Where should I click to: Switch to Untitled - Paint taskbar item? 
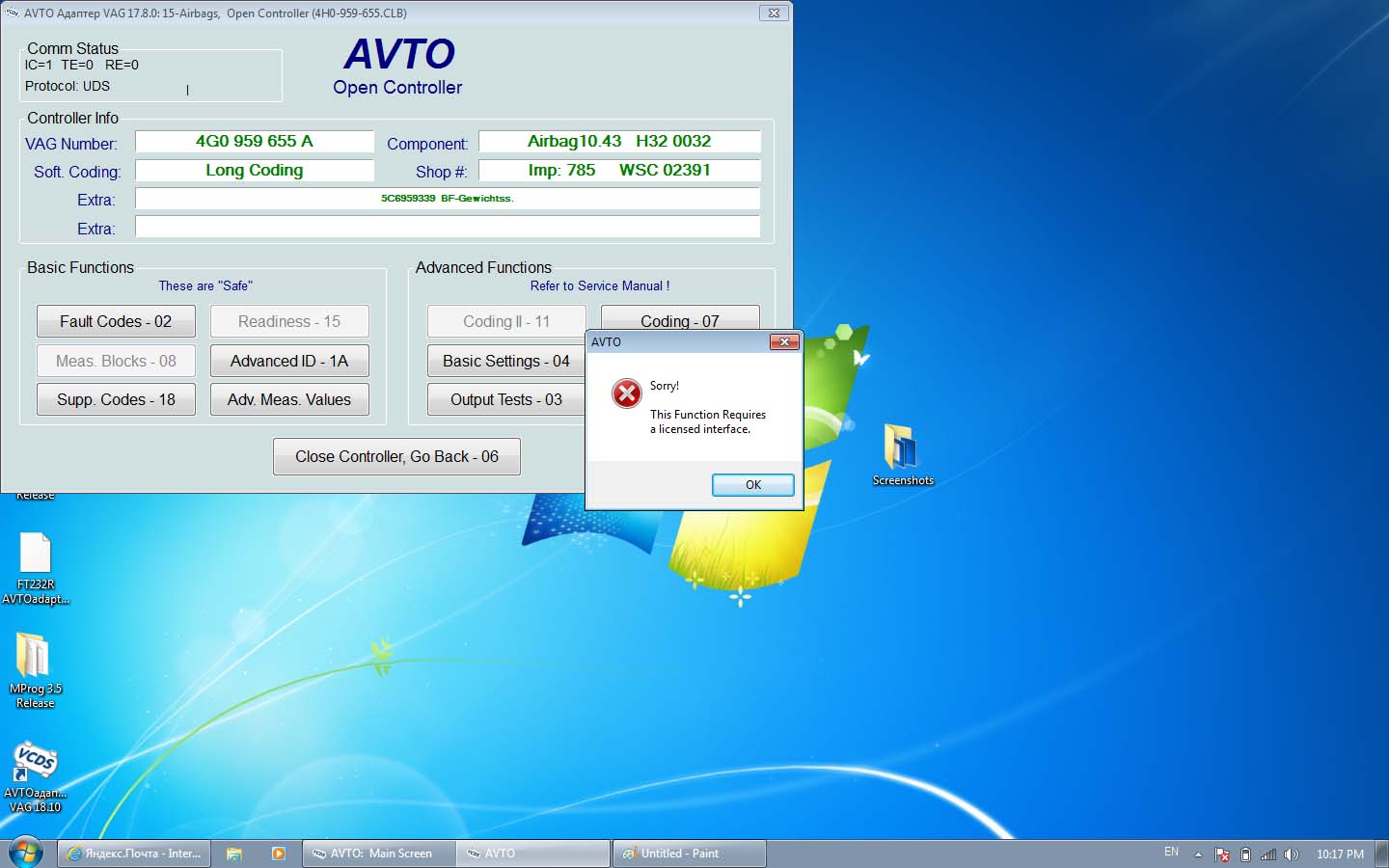coord(689,854)
